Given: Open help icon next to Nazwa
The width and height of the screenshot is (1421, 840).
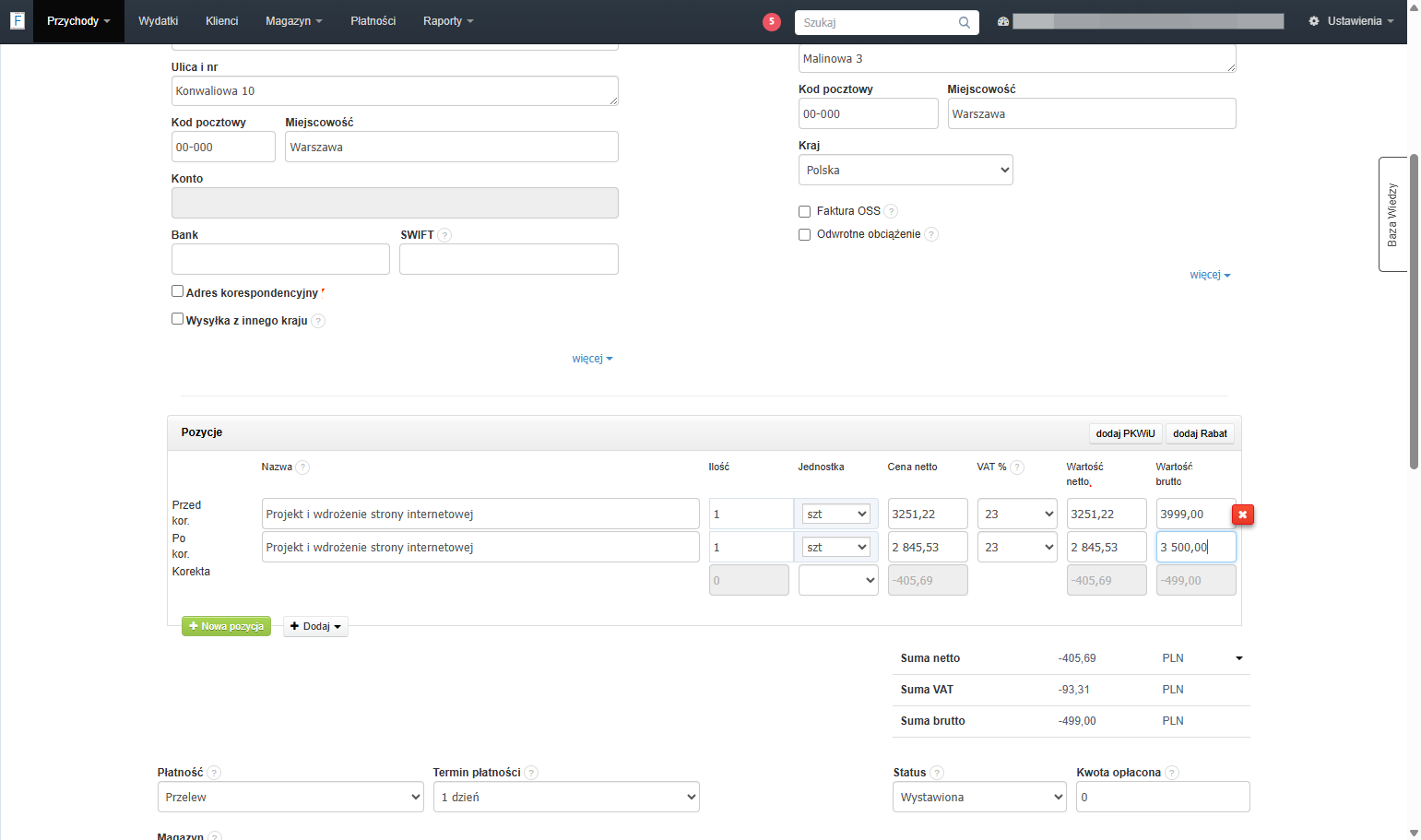Looking at the screenshot, I should tap(302, 467).
